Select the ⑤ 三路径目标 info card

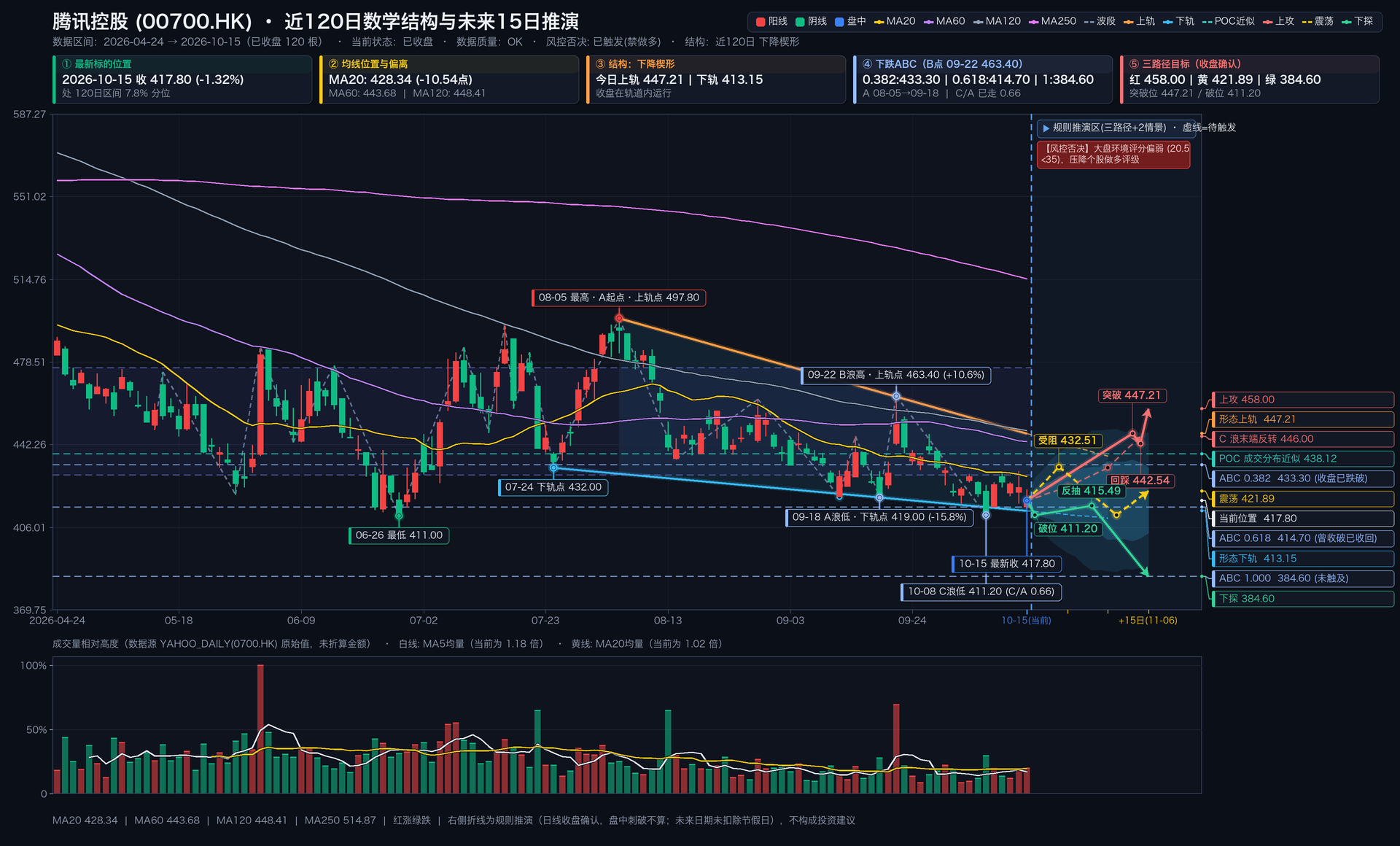point(1250,79)
